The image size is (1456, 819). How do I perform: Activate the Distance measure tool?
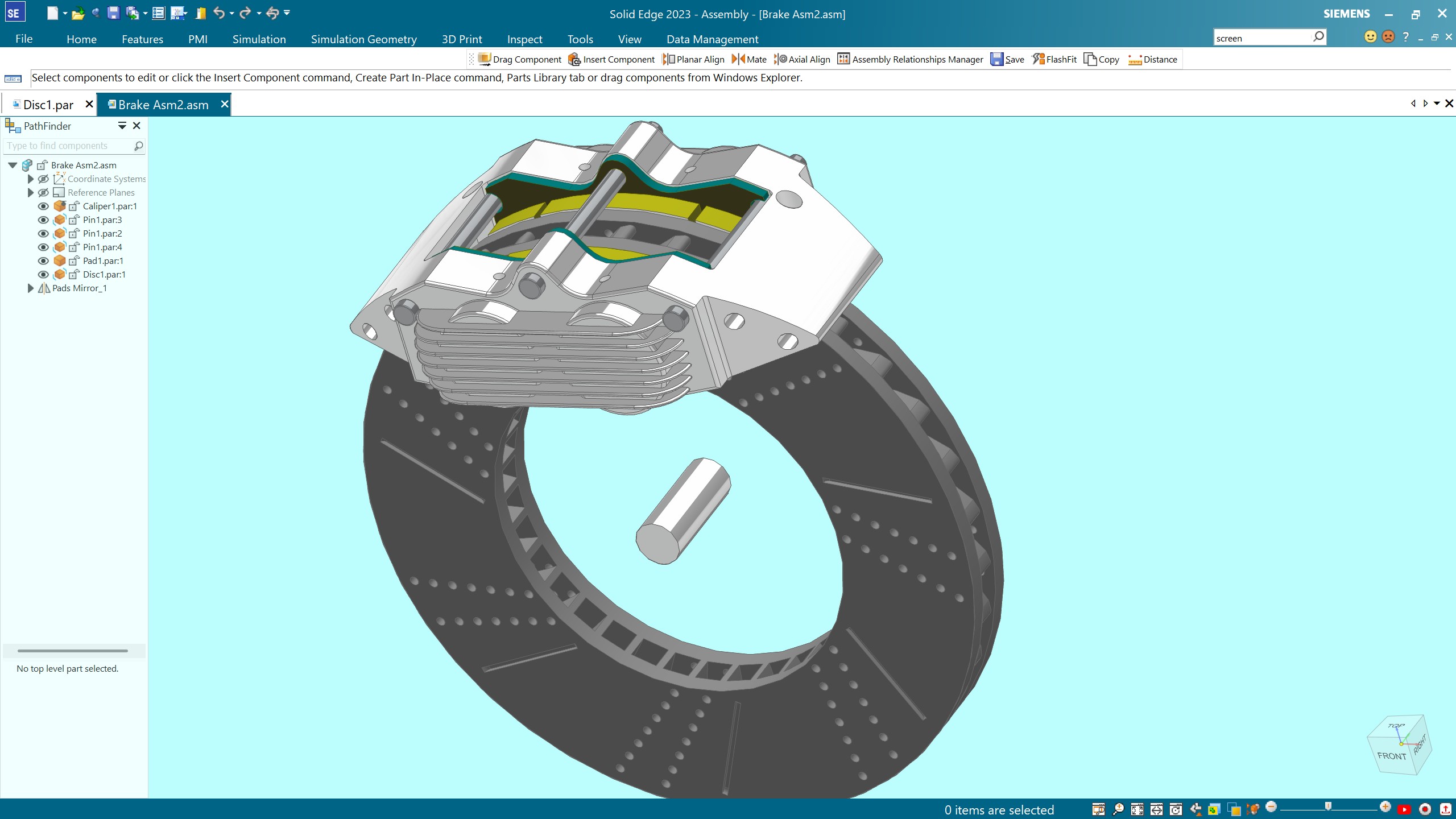1153,59
